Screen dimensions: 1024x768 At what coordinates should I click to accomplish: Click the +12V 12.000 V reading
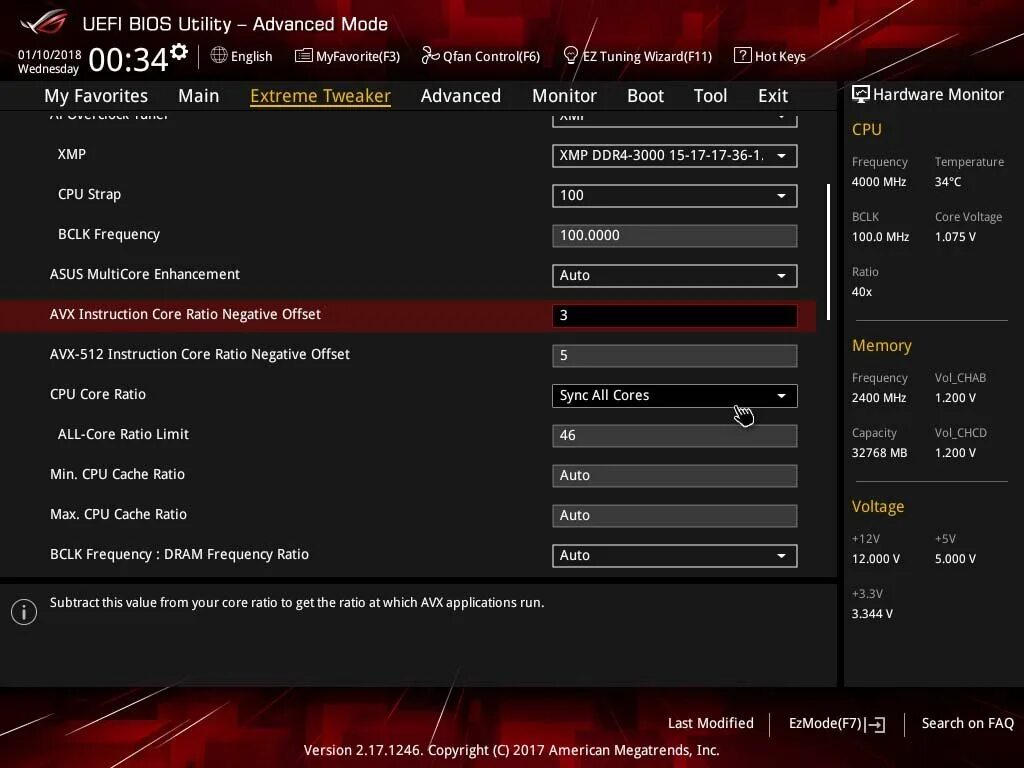(876, 559)
